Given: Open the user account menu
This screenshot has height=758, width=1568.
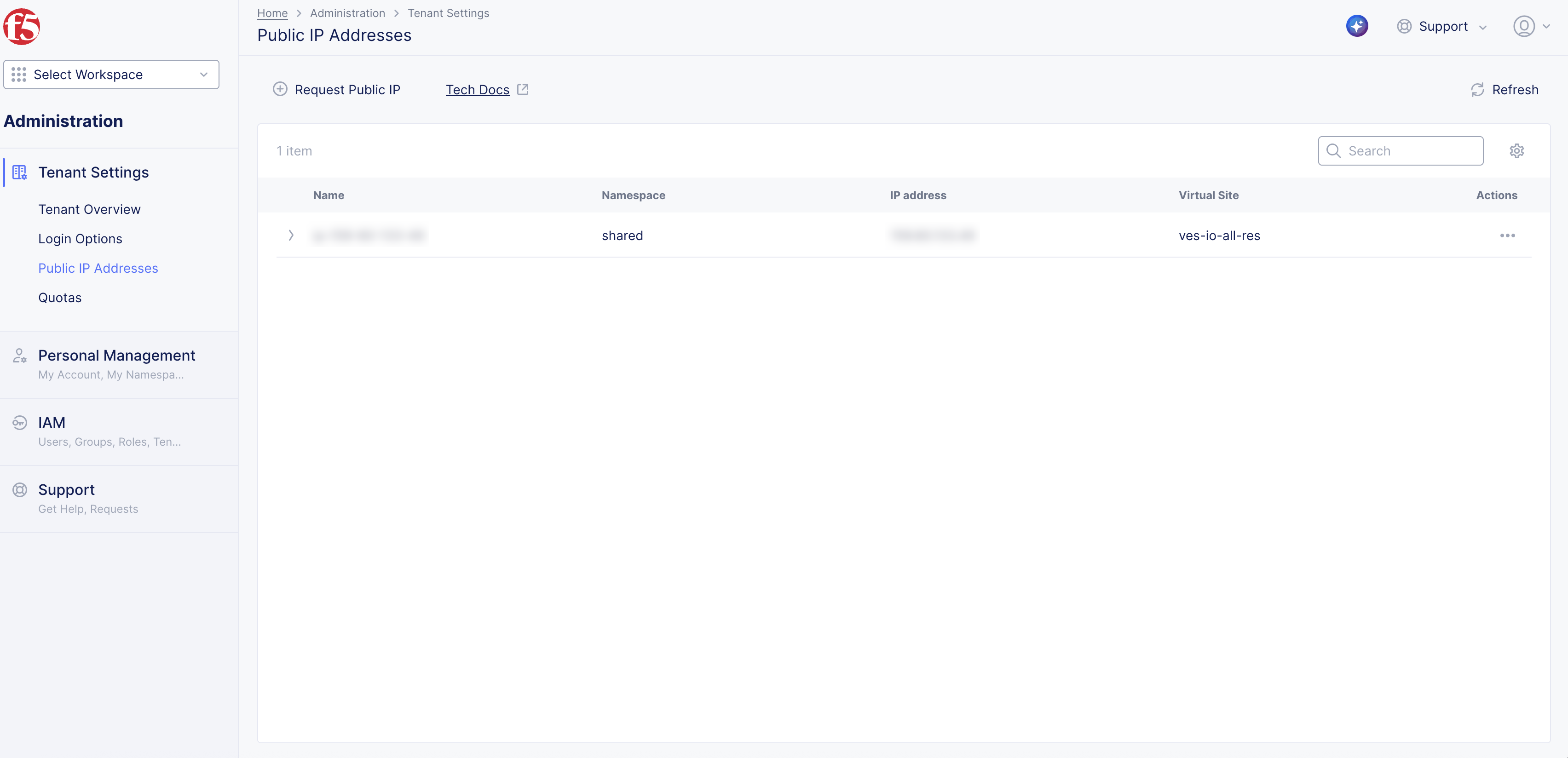Looking at the screenshot, I should click(1532, 26).
